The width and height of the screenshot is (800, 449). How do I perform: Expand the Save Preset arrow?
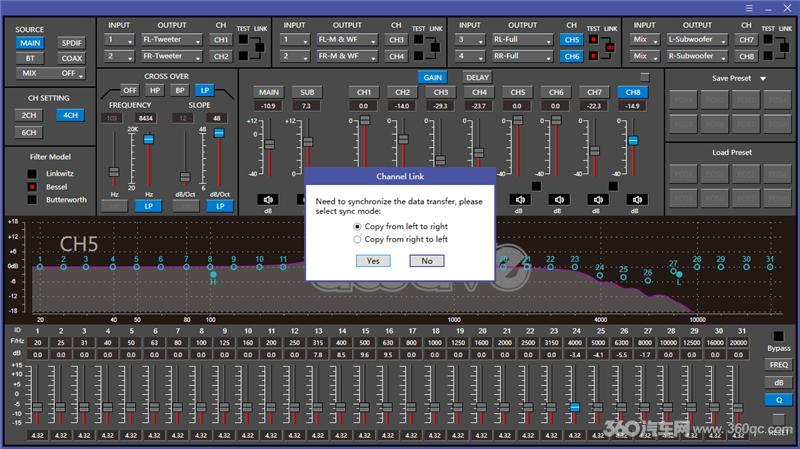(763, 79)
